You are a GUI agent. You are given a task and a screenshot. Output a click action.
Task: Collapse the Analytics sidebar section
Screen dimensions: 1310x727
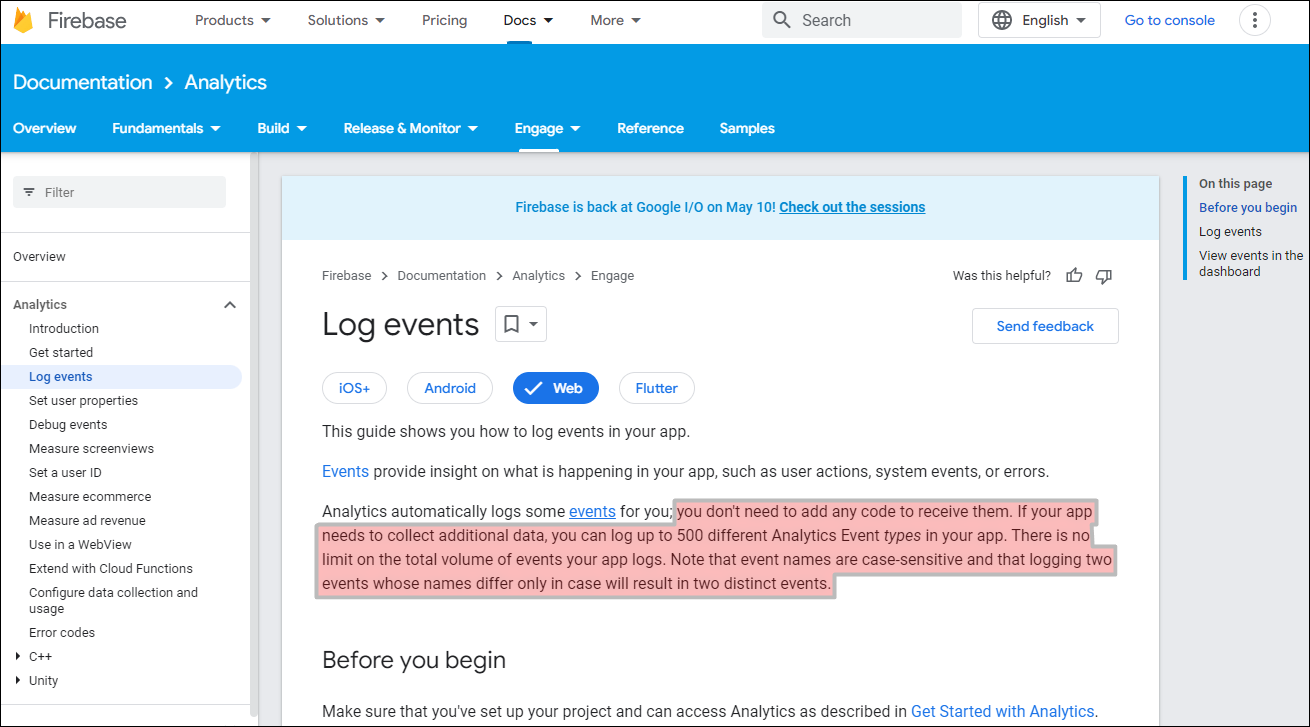pos(229,305)
